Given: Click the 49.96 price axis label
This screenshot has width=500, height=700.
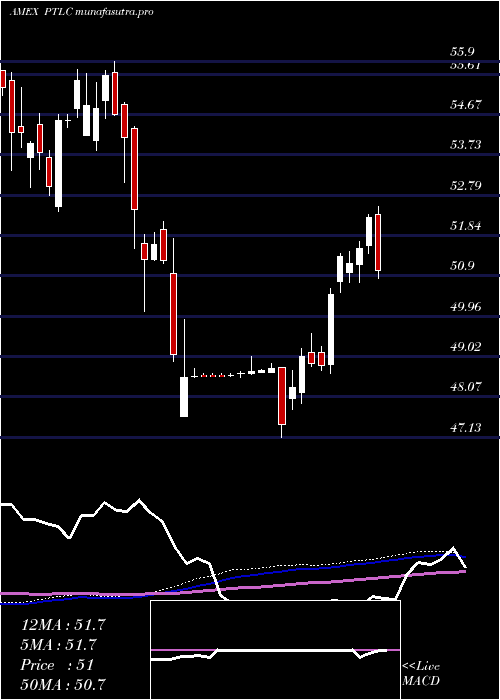Looking at the screenshot, I should tap(466, 307).
